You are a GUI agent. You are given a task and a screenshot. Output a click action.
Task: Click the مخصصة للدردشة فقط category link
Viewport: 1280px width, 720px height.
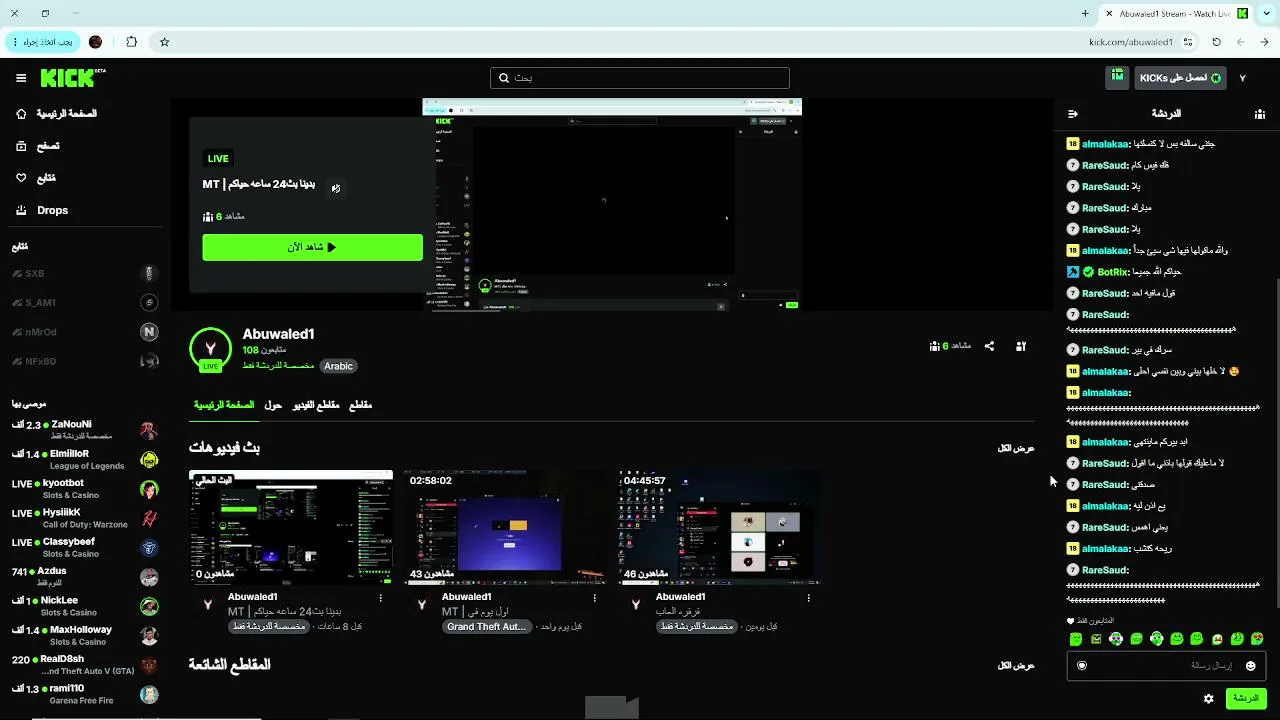278,366
